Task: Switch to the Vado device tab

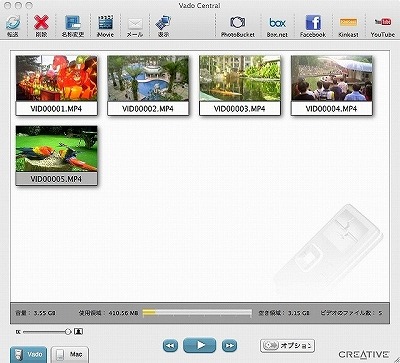Action: [x=28, y=354]
